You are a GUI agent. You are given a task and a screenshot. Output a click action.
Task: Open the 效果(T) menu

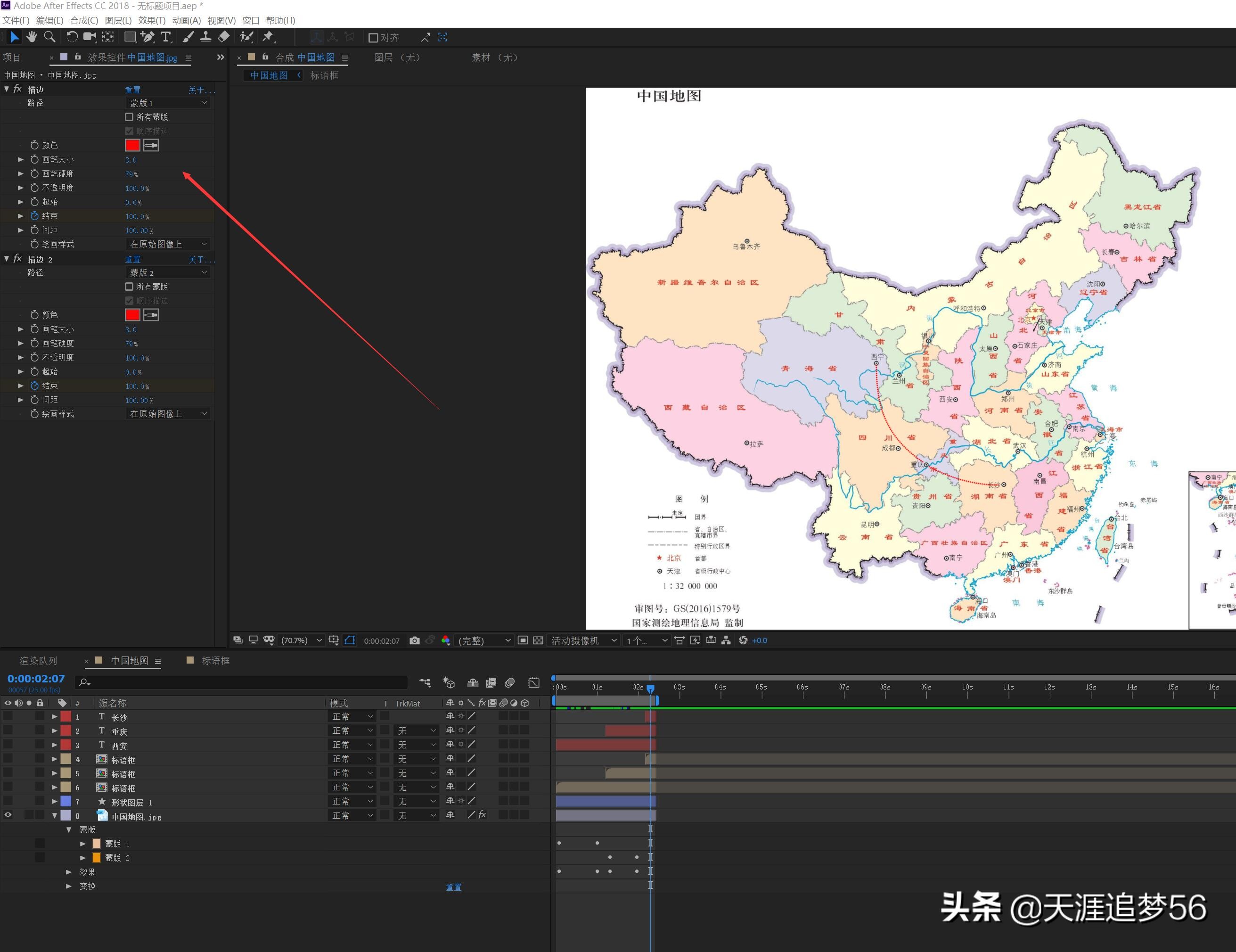(x=151, y=20)
